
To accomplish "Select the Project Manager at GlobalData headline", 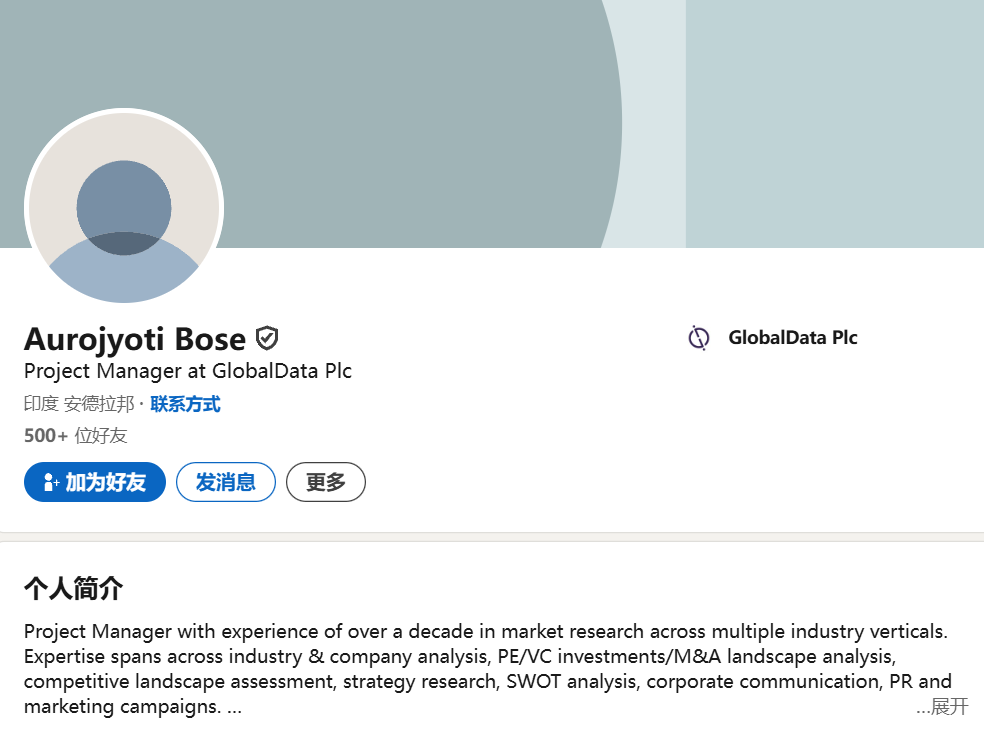I will (x=188, y=371).
